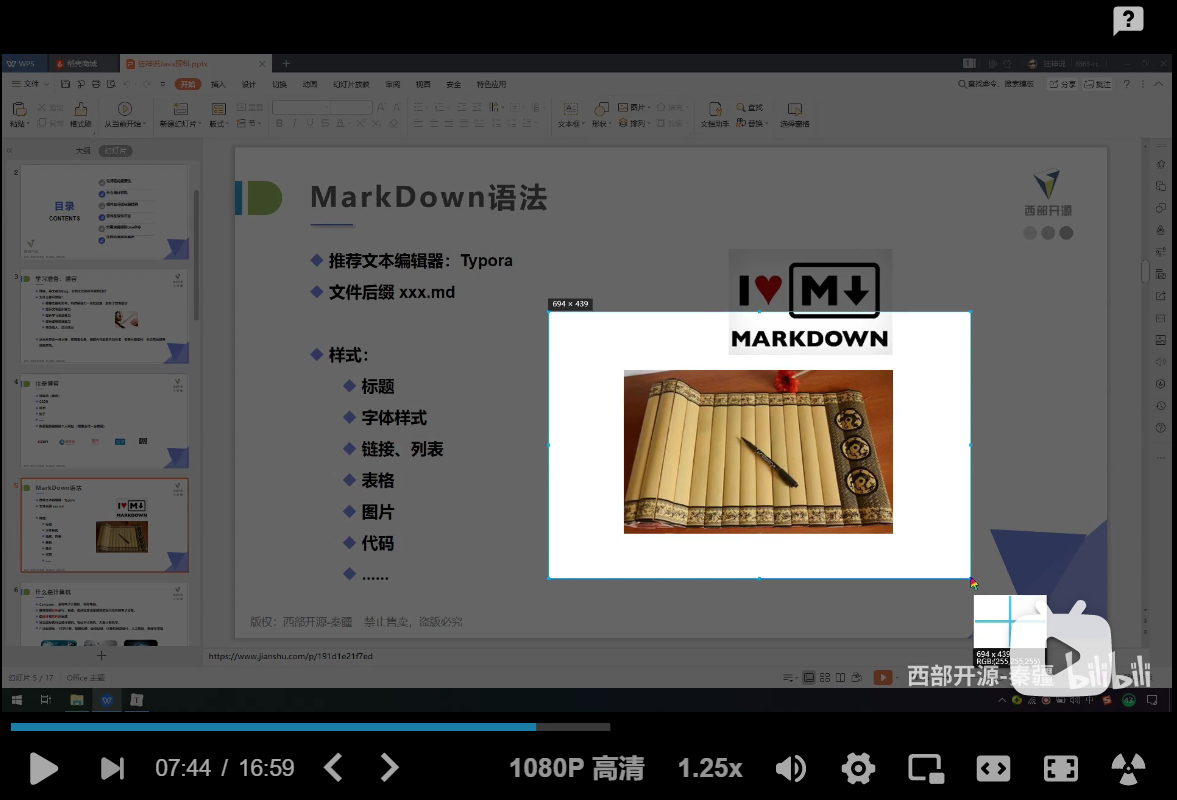The image size is (1177, 800).
Task: Open File Explorer from taskbar
Action: pyautogui.click(x=77, y=700)
